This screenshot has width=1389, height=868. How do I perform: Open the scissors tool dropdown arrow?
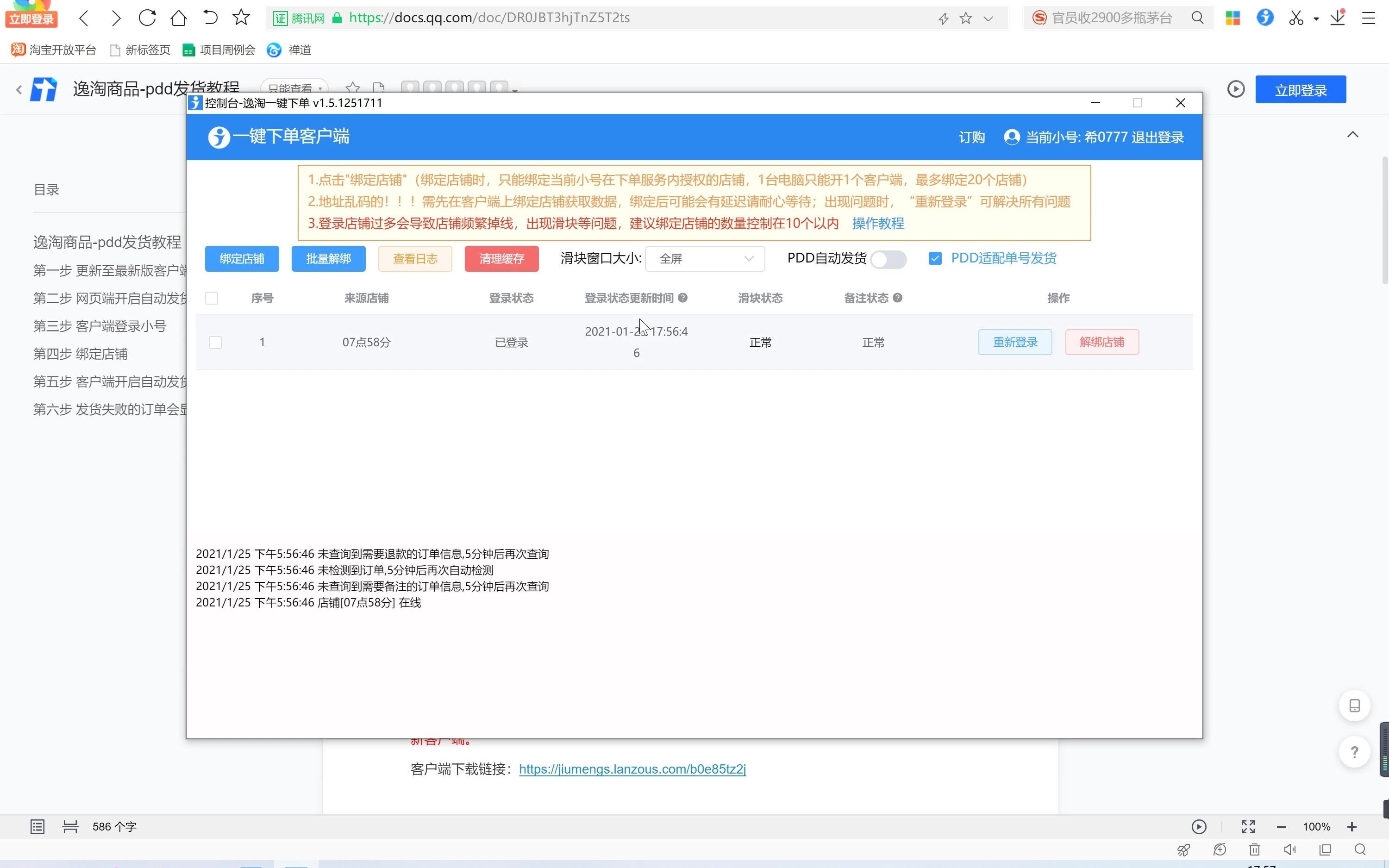tap(1316, 19)
